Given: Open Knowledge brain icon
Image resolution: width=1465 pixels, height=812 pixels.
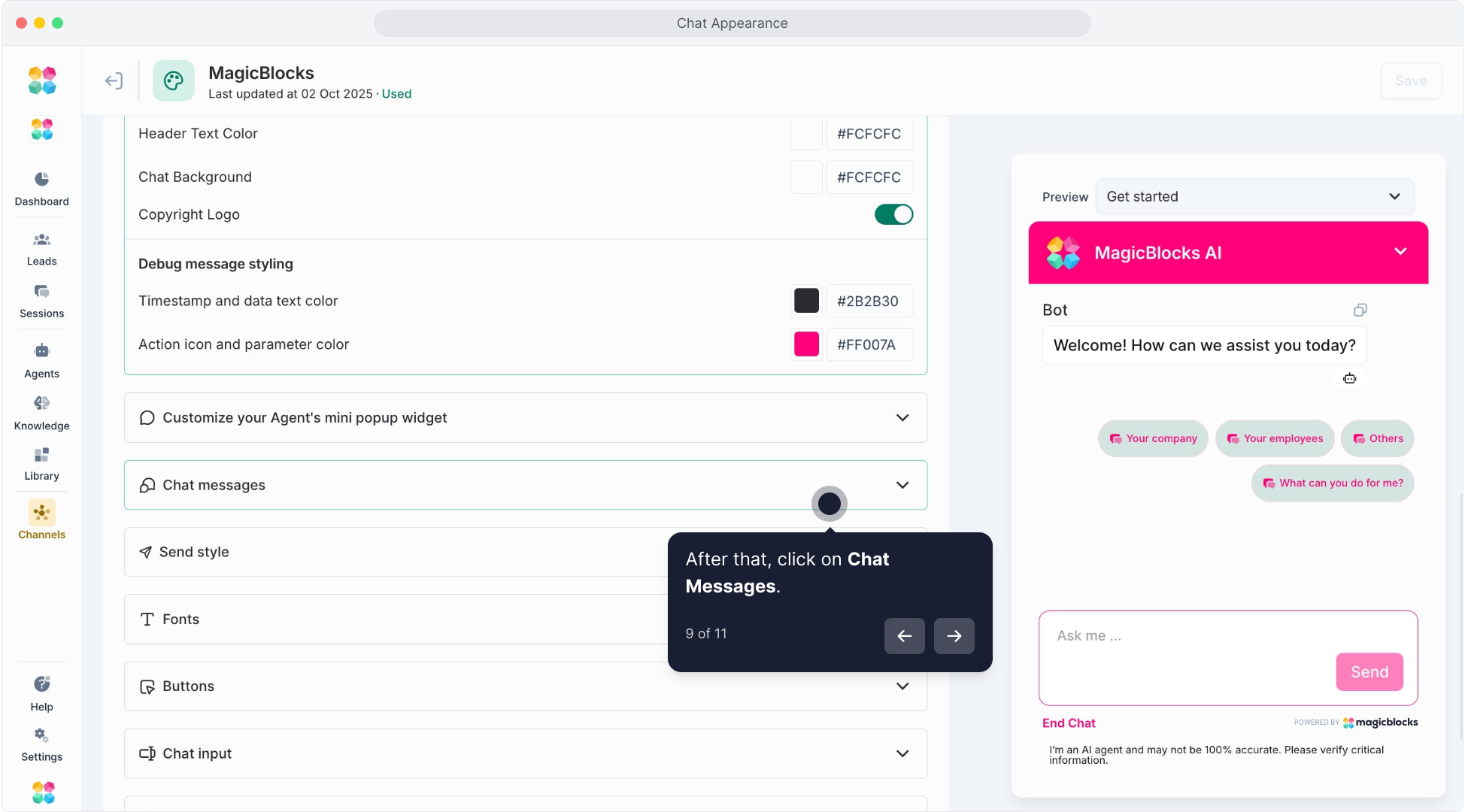Looking at the screenshot, I should coord(42,404).
